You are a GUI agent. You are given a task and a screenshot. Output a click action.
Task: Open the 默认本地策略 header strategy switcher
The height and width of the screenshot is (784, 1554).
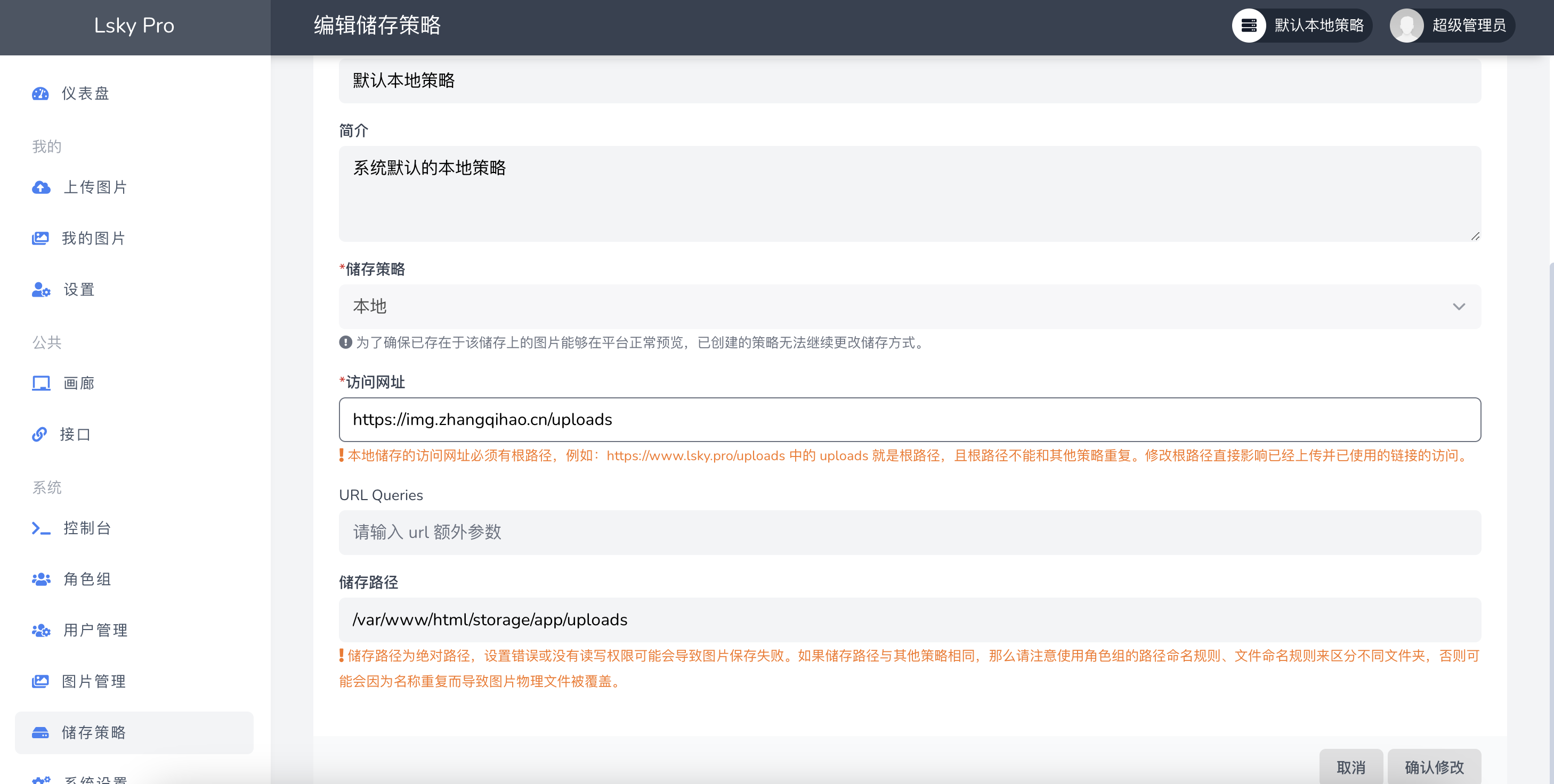1302,26
